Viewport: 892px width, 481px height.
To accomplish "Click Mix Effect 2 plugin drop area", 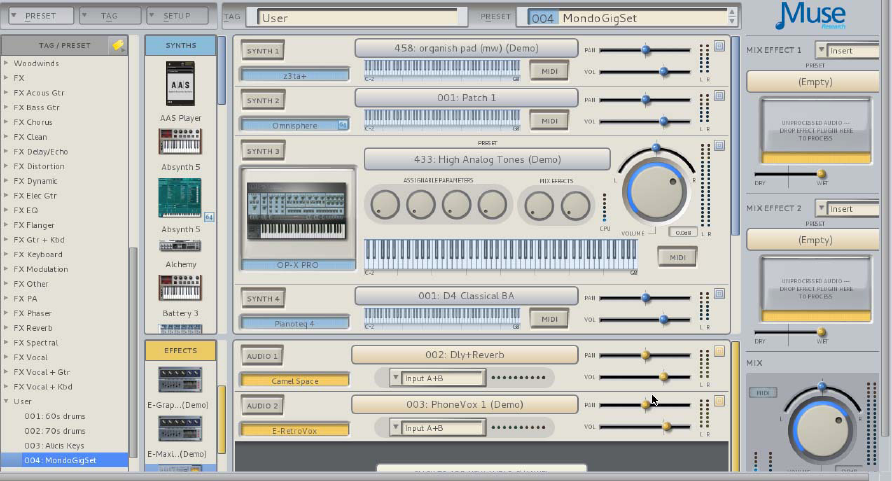I will [x=816, y=289].
